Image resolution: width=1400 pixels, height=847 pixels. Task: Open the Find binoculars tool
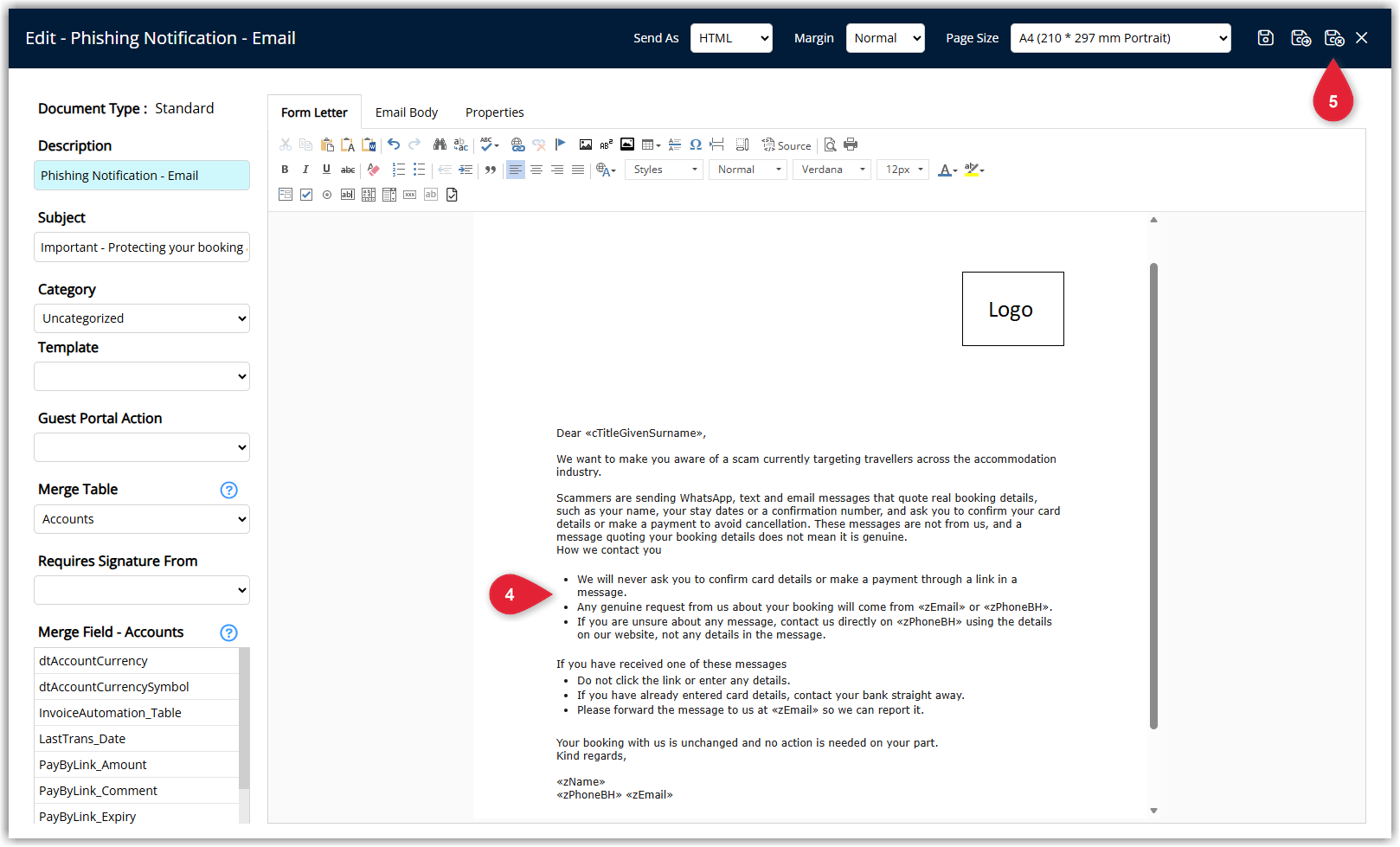(440, 144)
